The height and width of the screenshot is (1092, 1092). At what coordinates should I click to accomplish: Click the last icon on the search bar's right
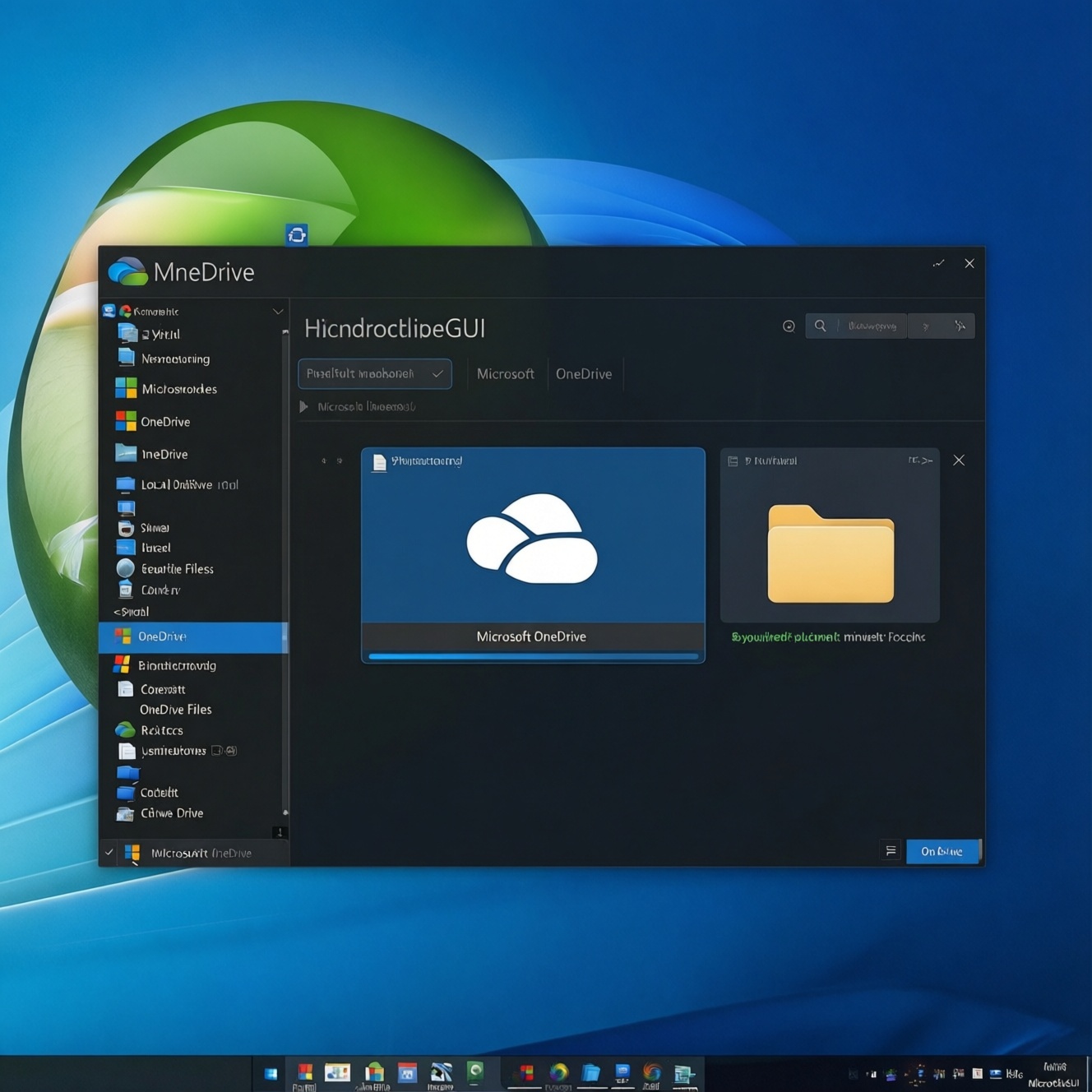[x=960, y=326]
